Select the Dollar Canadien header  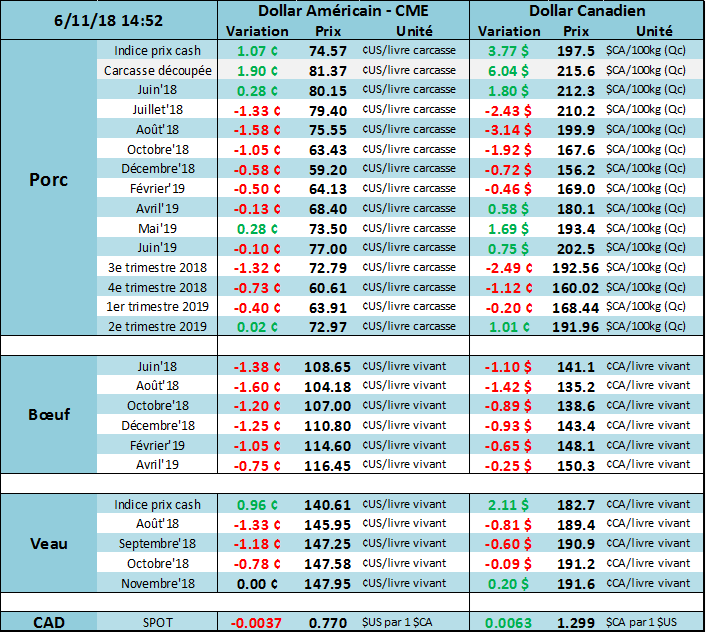586,11
